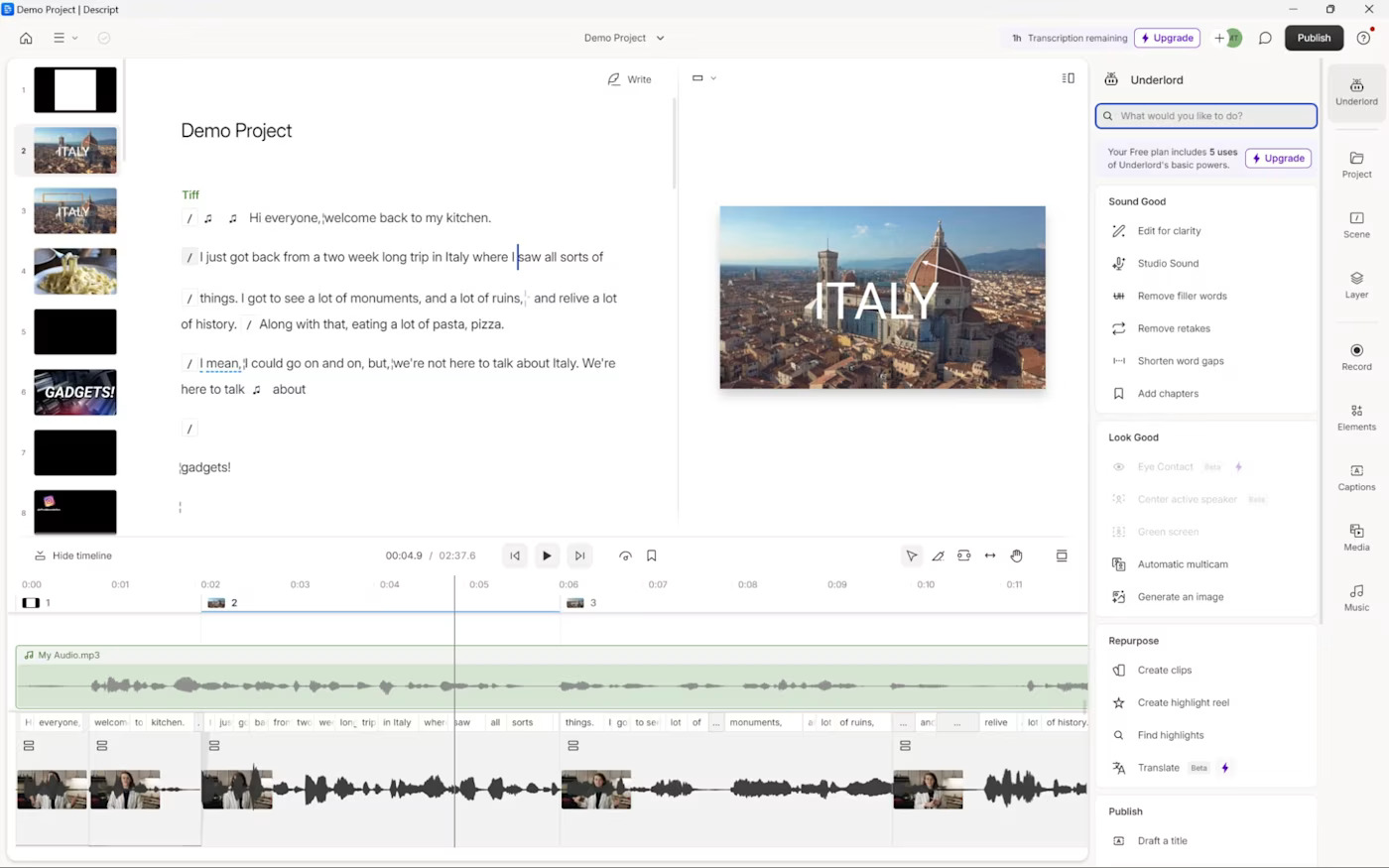The height and width of the screenshot is (868, 1389).
Task: Click the Record icon in sidebar
Action: pos(1356,356)
